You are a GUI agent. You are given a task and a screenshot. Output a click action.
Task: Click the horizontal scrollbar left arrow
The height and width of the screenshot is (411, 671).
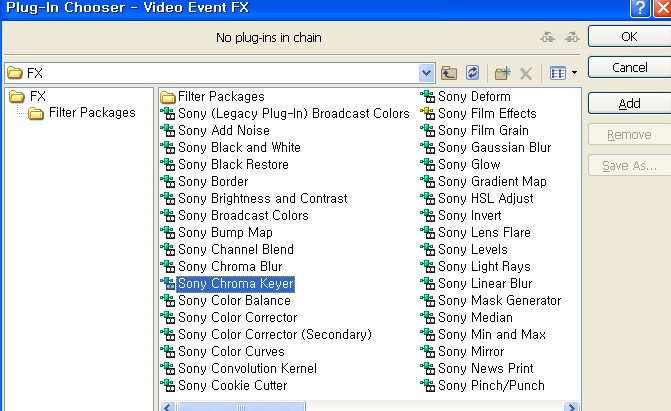click(x=168, y=406)
